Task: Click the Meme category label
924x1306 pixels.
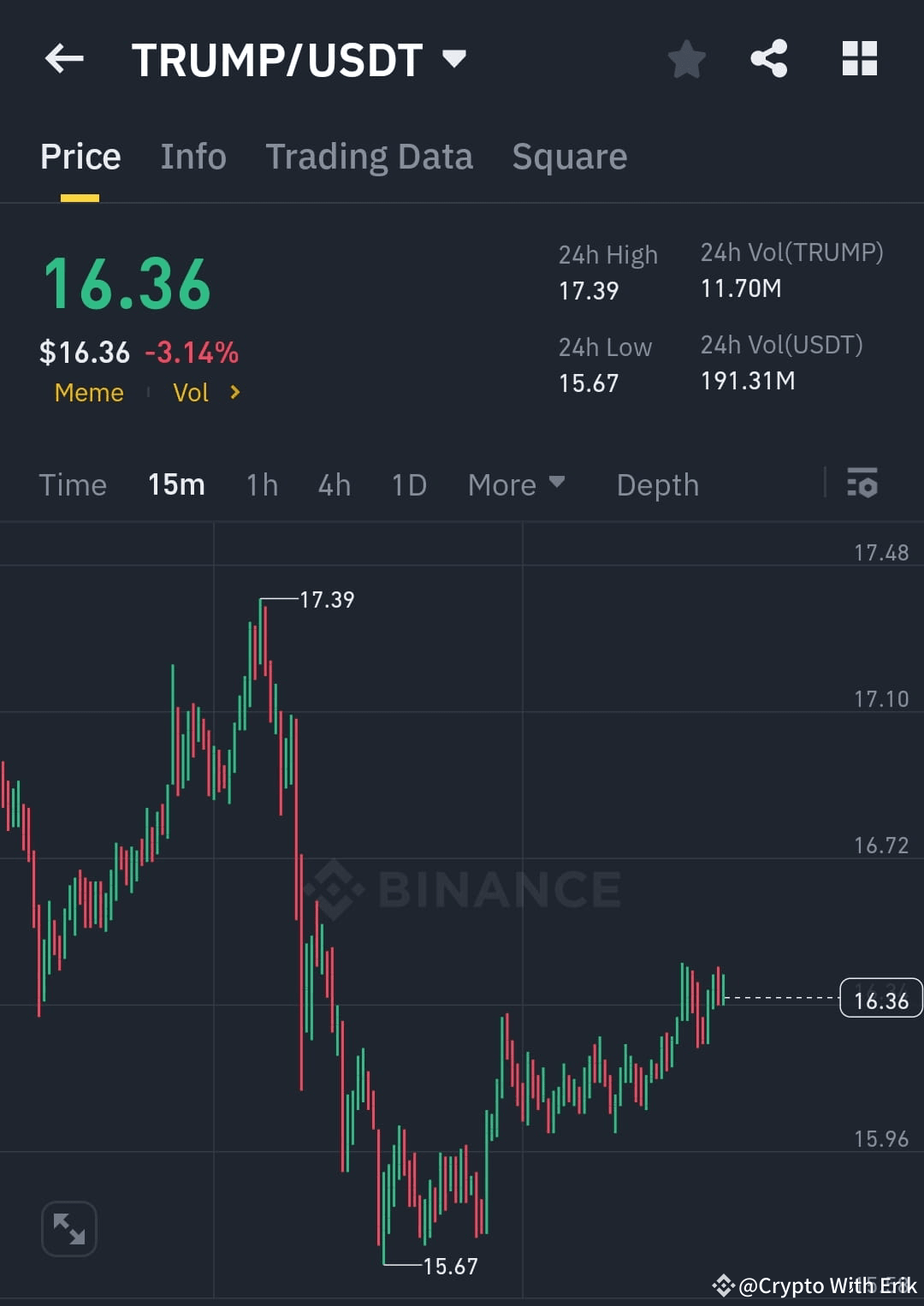Action: (88, 392)
